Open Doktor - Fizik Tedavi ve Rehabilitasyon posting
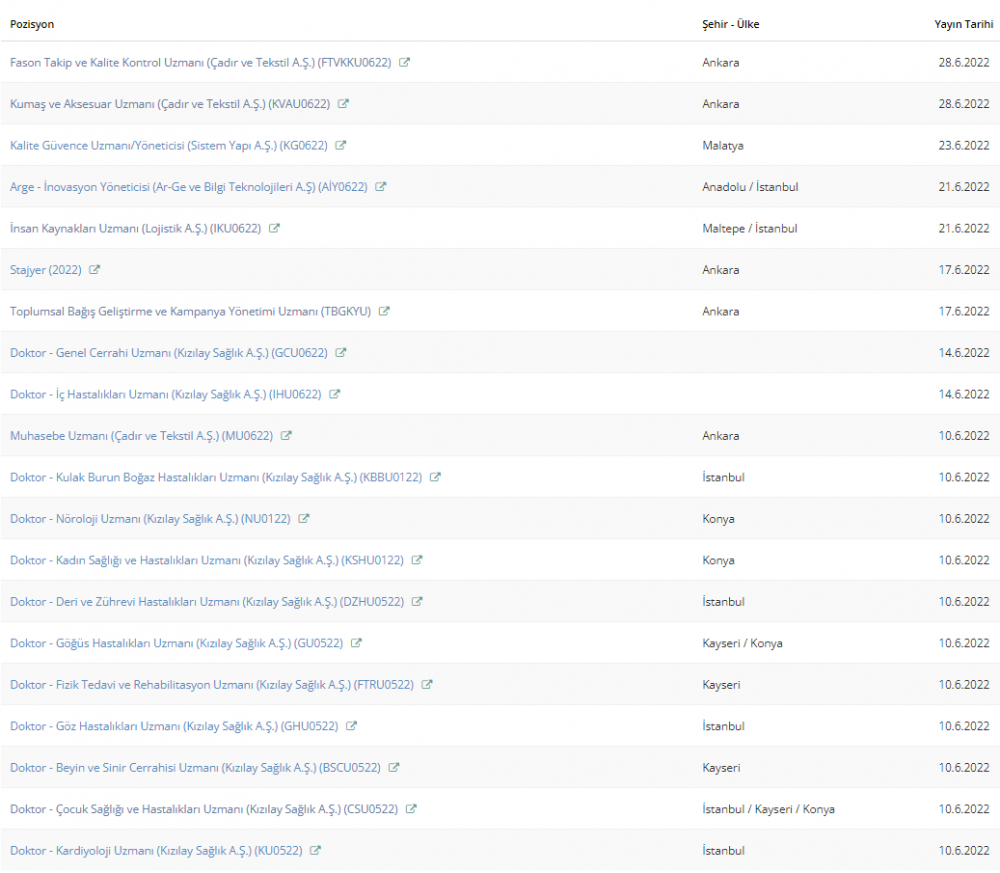Viewport: 1000px width, 873px height. pos(212,684)
